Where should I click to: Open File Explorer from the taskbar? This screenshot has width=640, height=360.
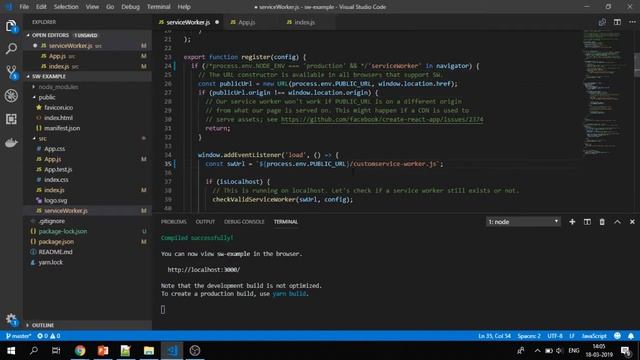coord(149,350)
